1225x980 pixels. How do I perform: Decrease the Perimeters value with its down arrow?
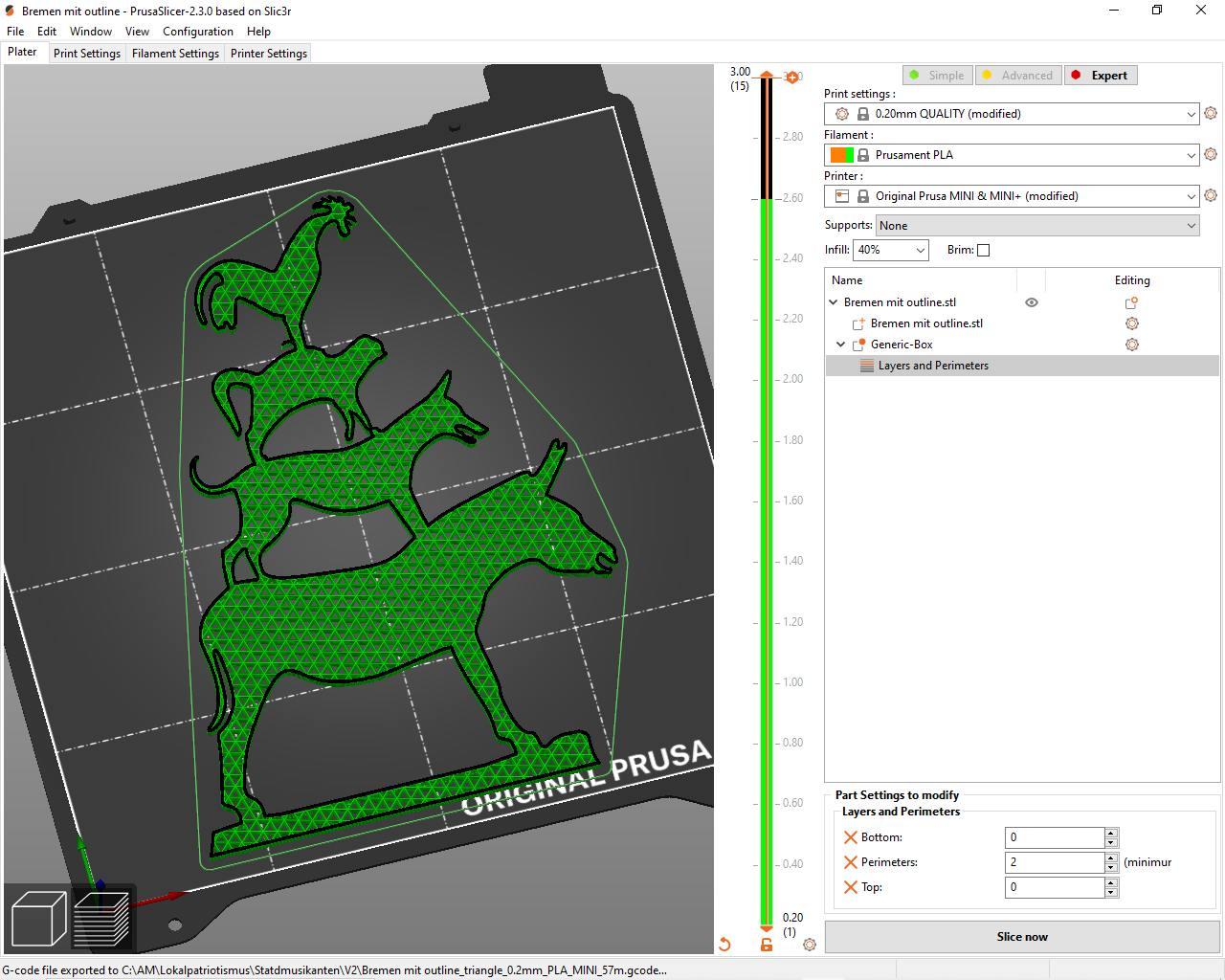pyautogui.click(x=1111, y=868)
